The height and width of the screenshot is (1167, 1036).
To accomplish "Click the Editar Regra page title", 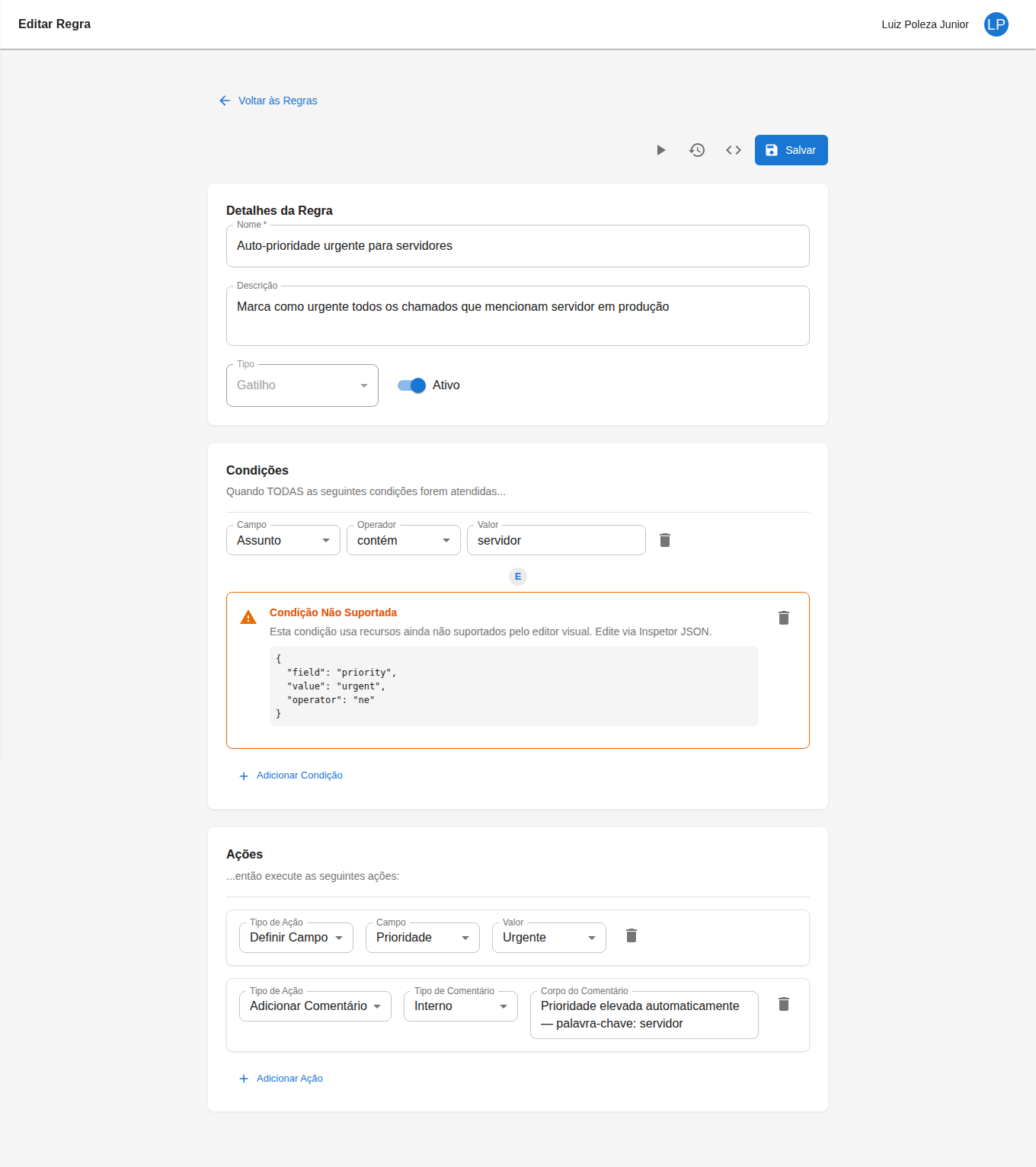I will coord(54,24).
